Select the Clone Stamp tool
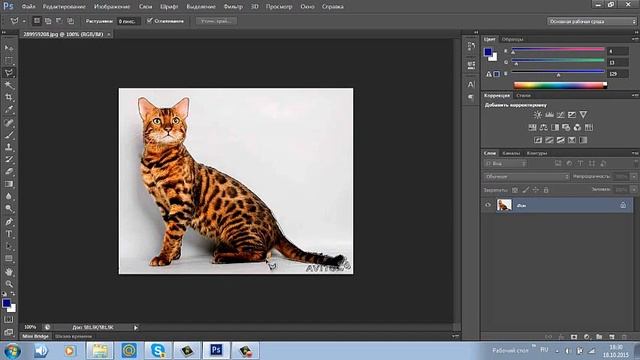 9,147
